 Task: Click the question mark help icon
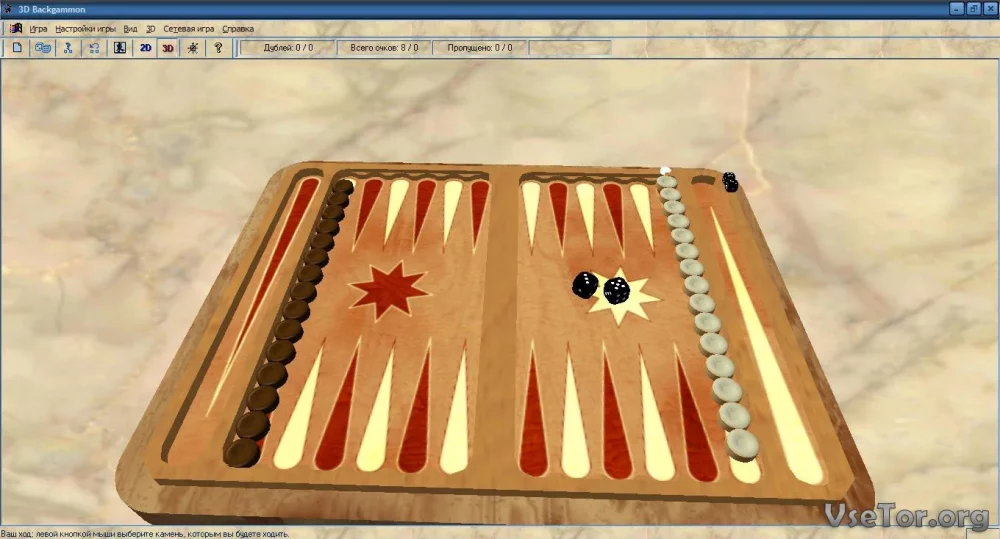[x=219, y=47]
